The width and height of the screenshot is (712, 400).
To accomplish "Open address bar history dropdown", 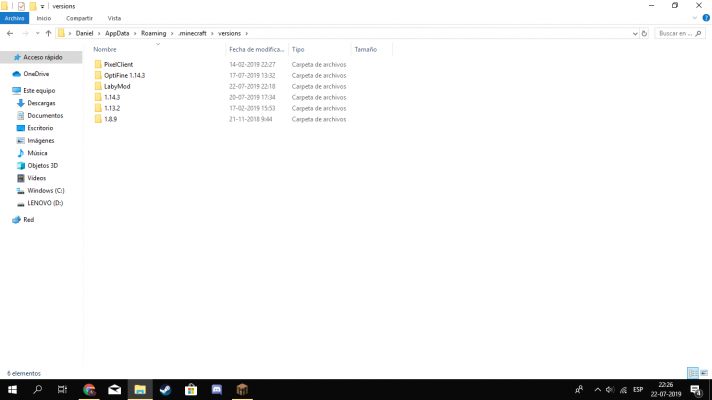I will pyautogui.click(x=635, y=33).
